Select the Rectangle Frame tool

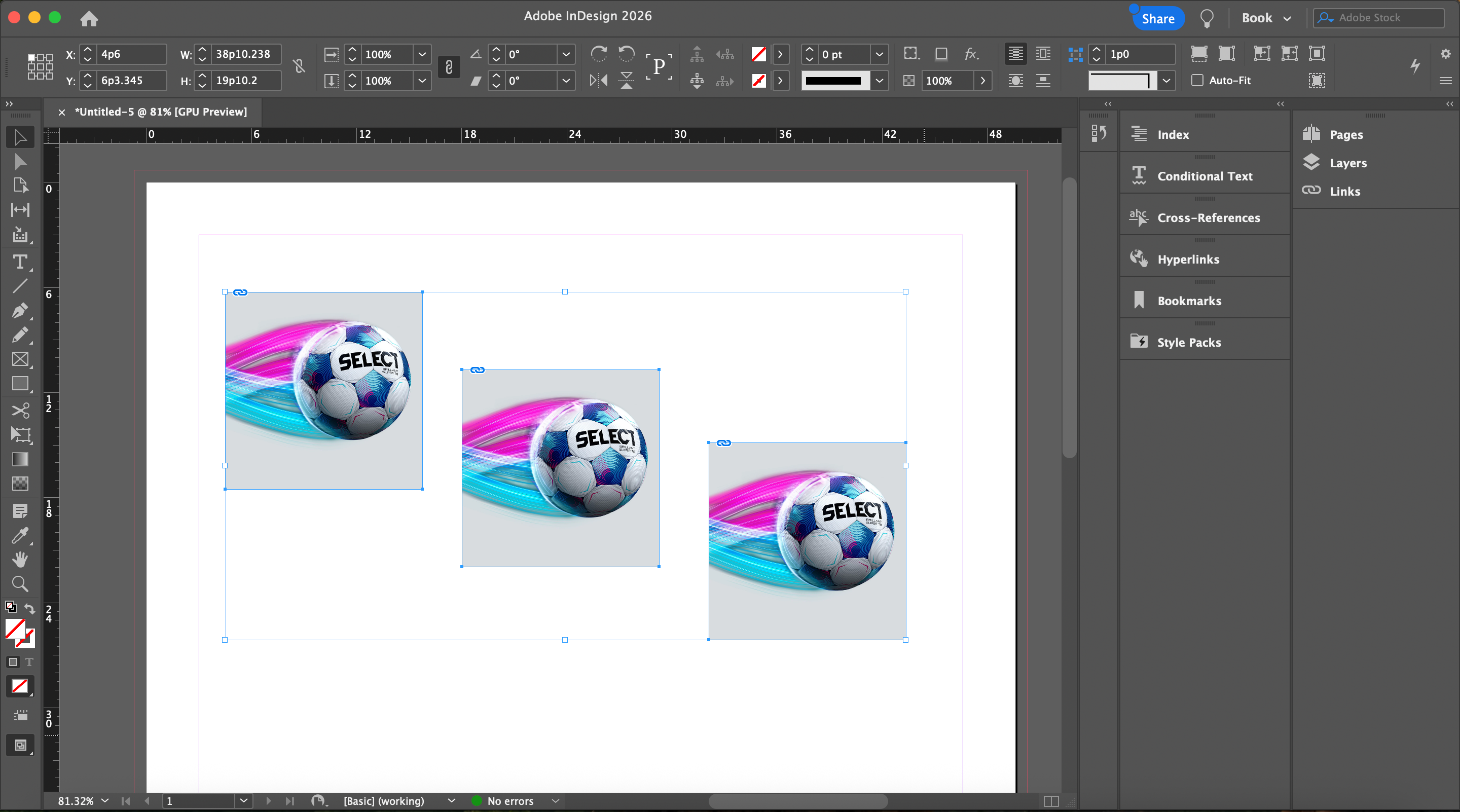tap(20, 359)
